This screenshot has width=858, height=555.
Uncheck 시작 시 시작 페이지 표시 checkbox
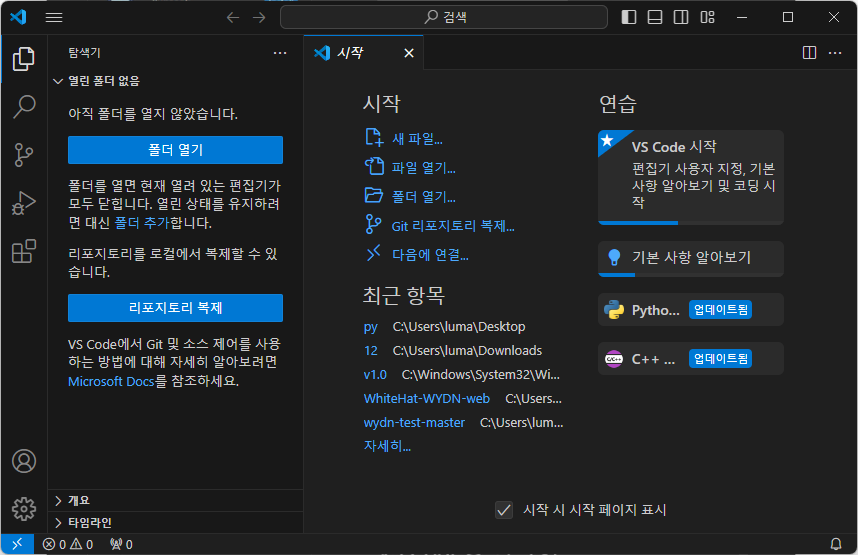pos(504,510)
